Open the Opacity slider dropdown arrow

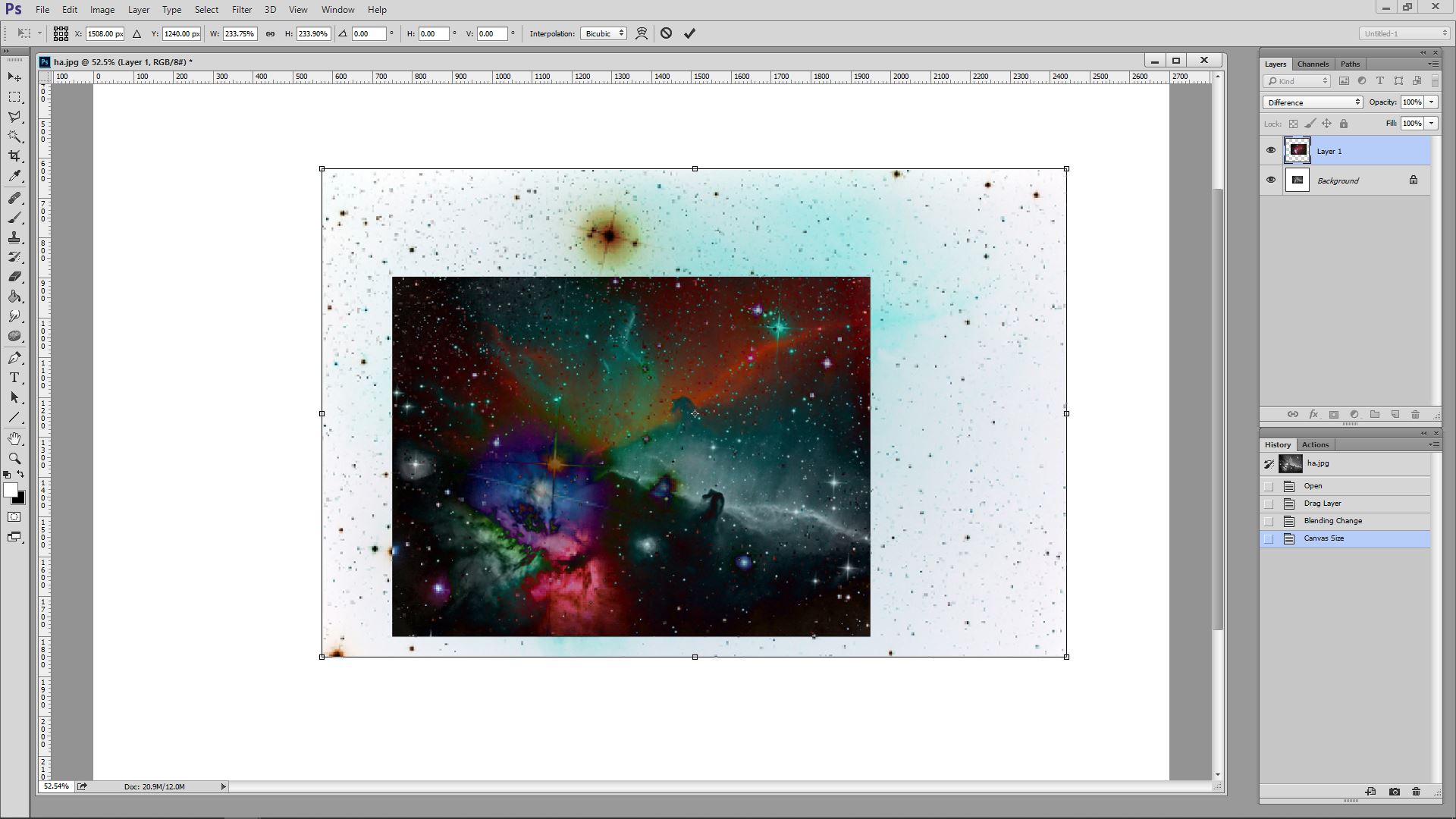coord(1431,102)
